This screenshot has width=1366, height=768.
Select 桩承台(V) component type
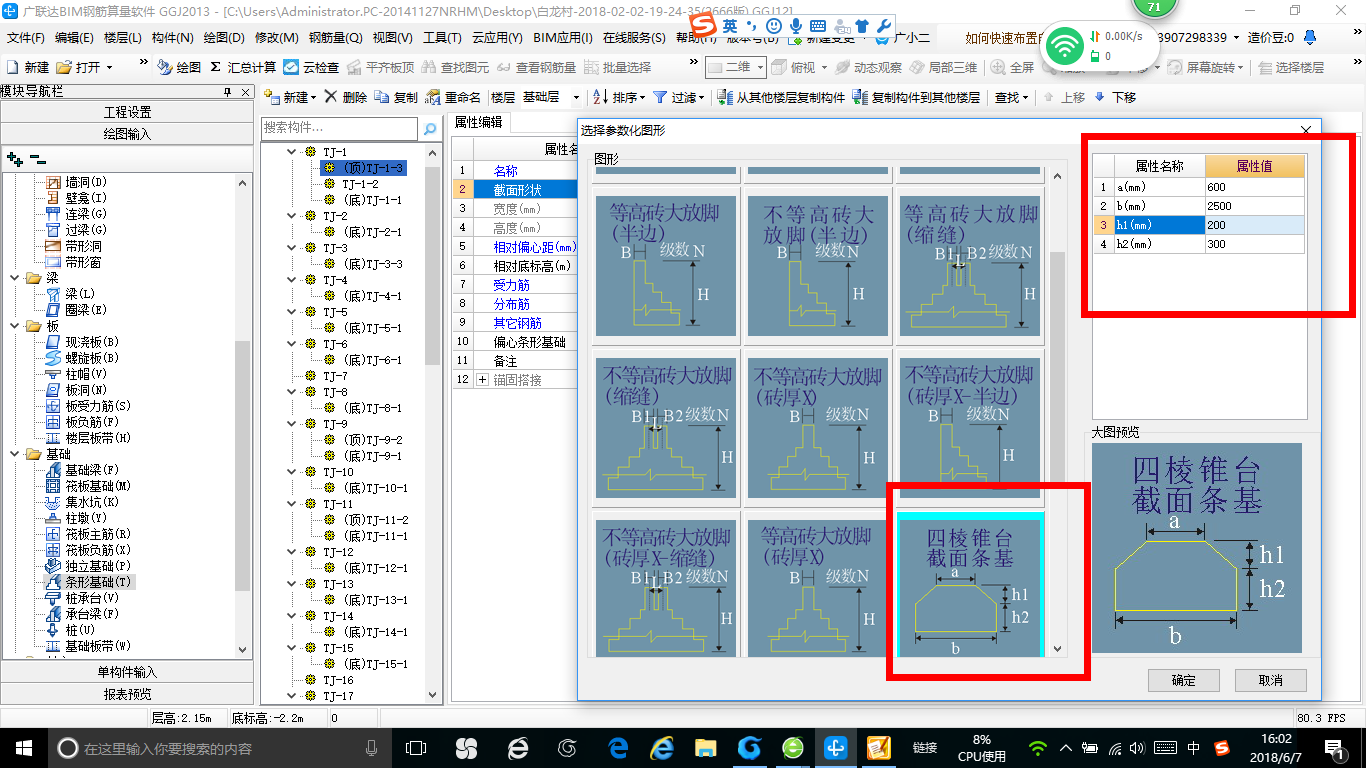pos(83,598)
